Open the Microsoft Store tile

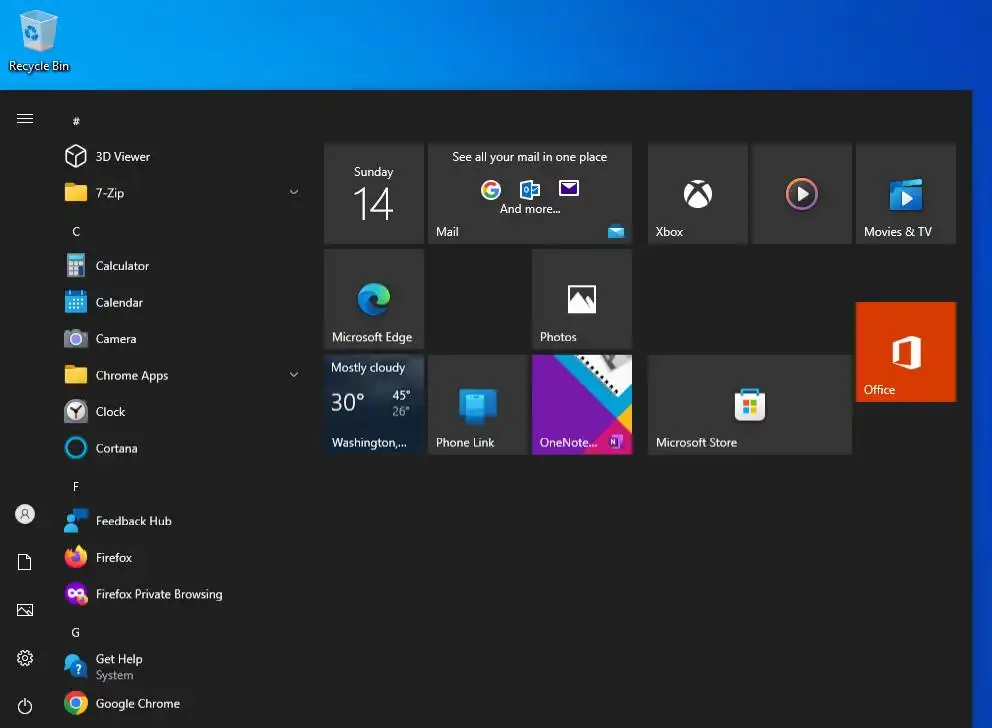(x=750, y=404)
